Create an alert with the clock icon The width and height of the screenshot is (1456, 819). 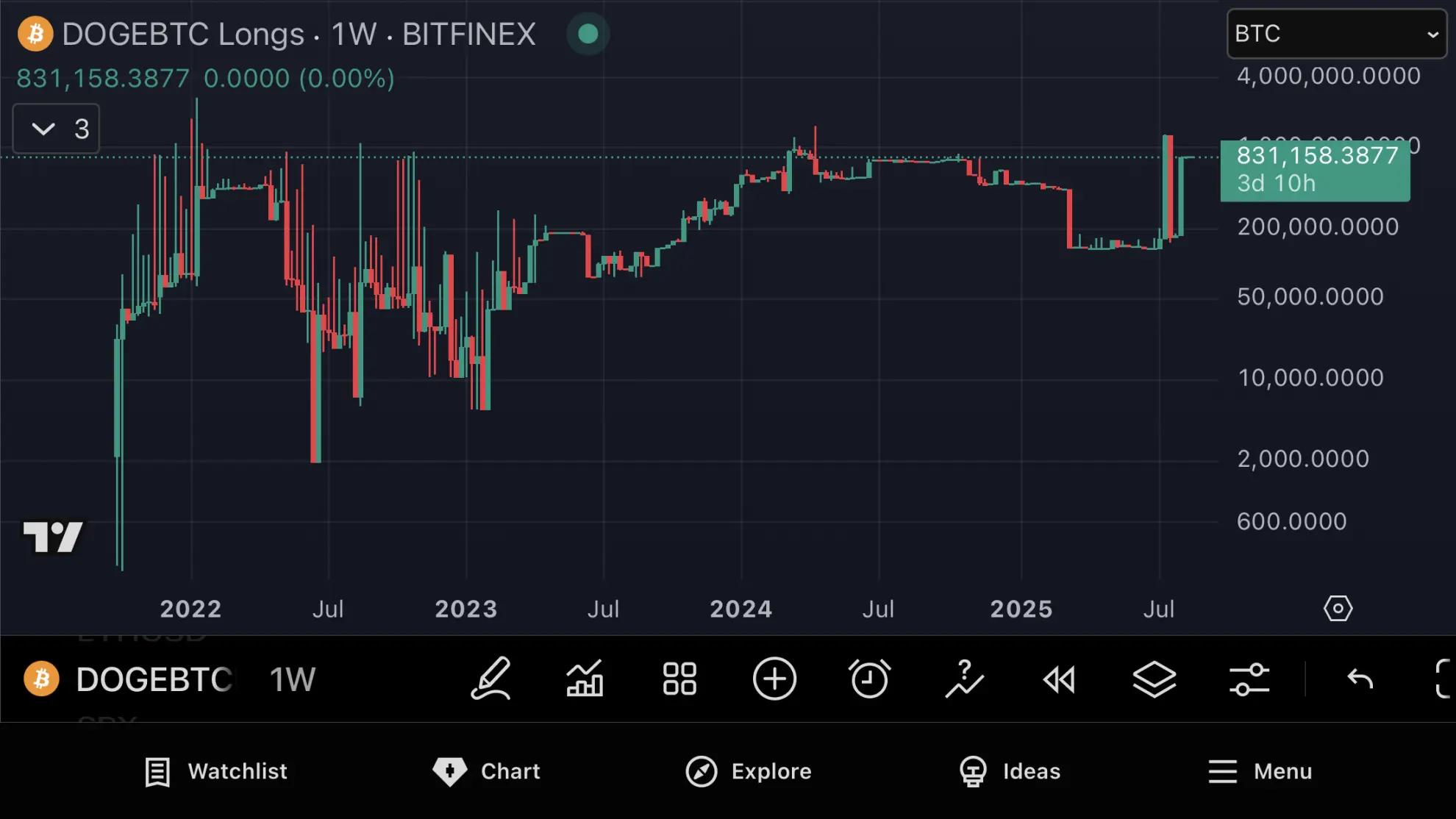[x=869, y=679]
